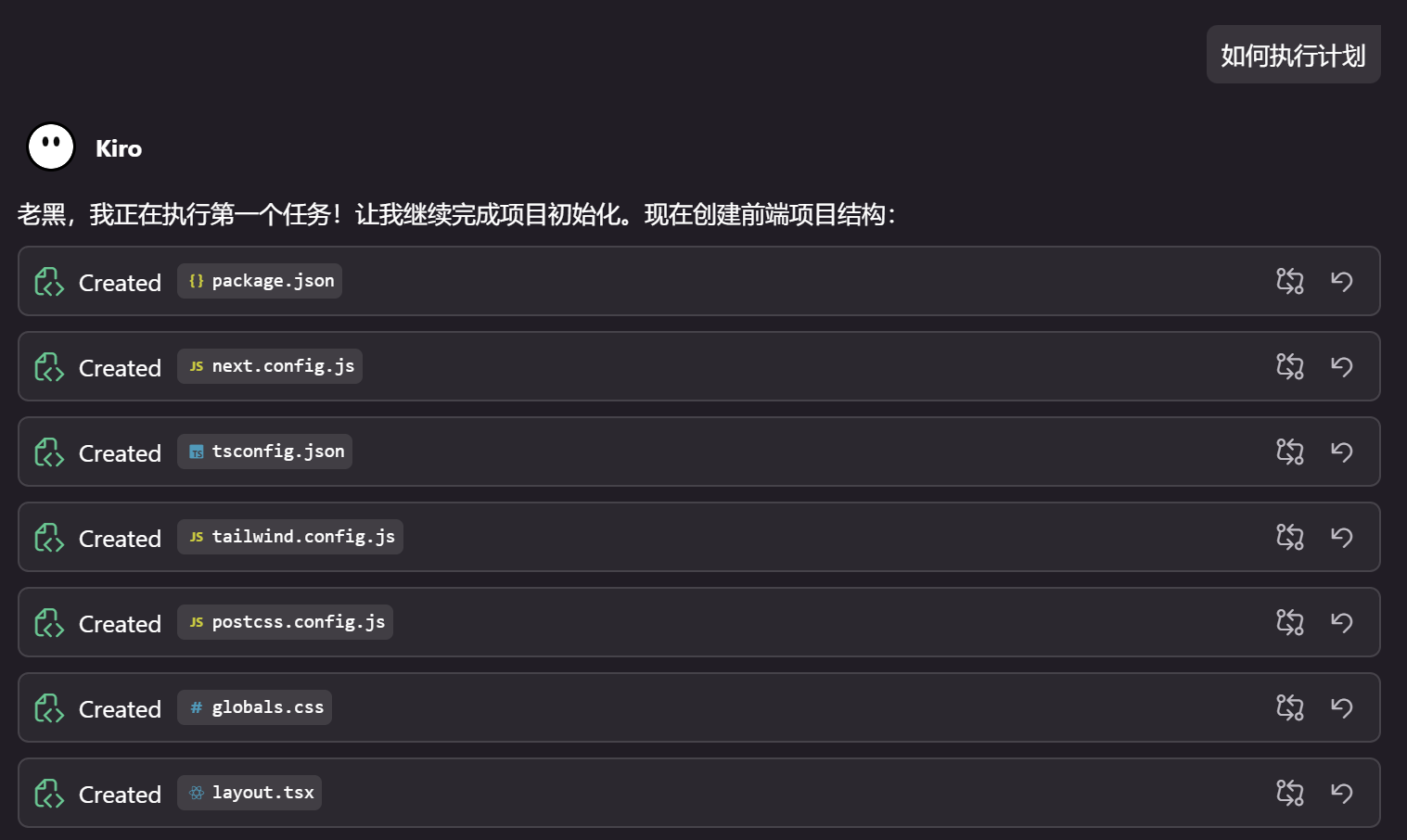View changes for package.json creation
This screenshot has height=840, width=1407.
[x=1289, y=281]
